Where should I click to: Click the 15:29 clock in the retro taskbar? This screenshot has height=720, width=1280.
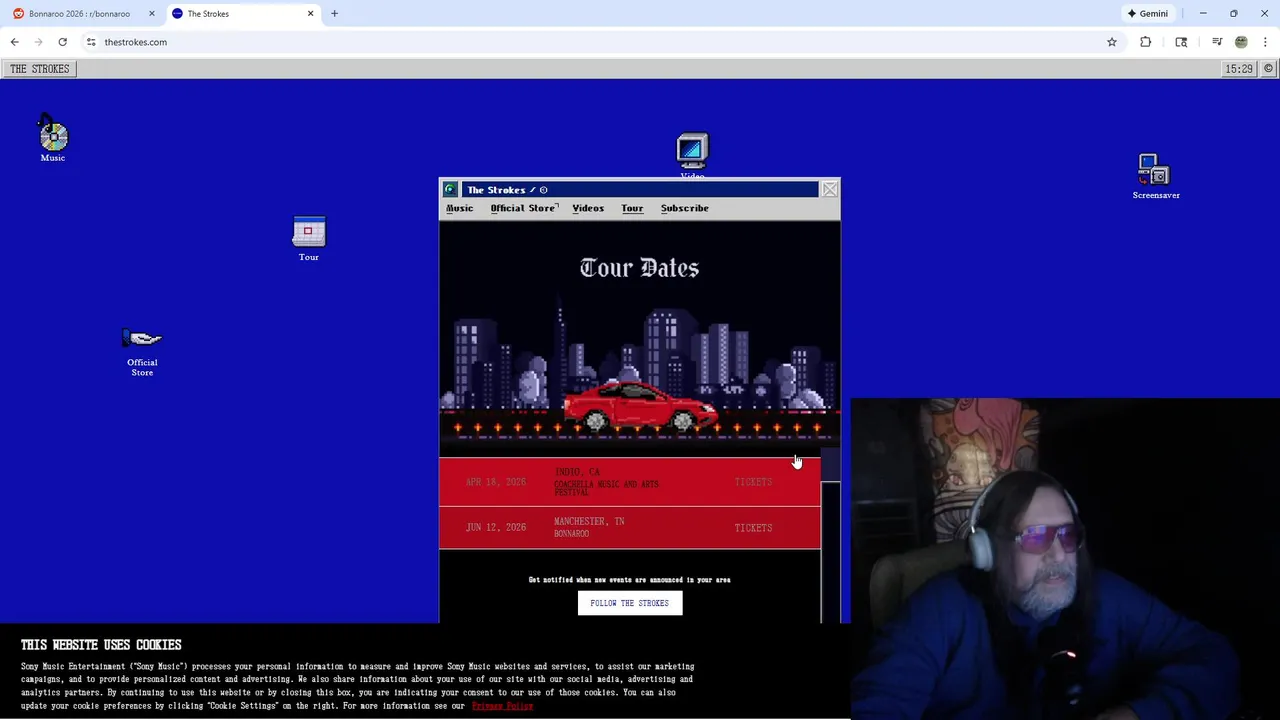[x=1239, y=69]
